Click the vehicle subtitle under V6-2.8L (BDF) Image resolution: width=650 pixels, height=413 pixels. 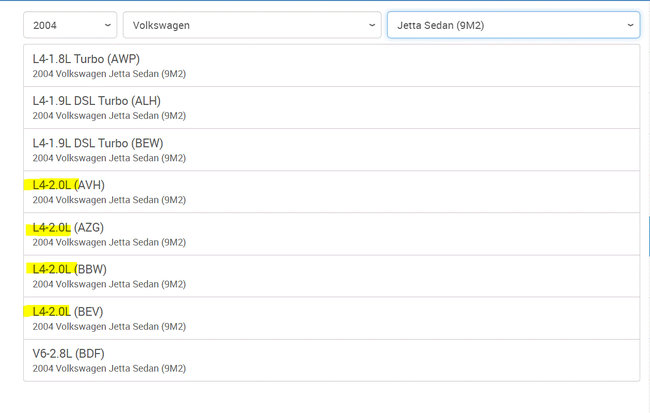pyautogui.click(x=109, y=368)
